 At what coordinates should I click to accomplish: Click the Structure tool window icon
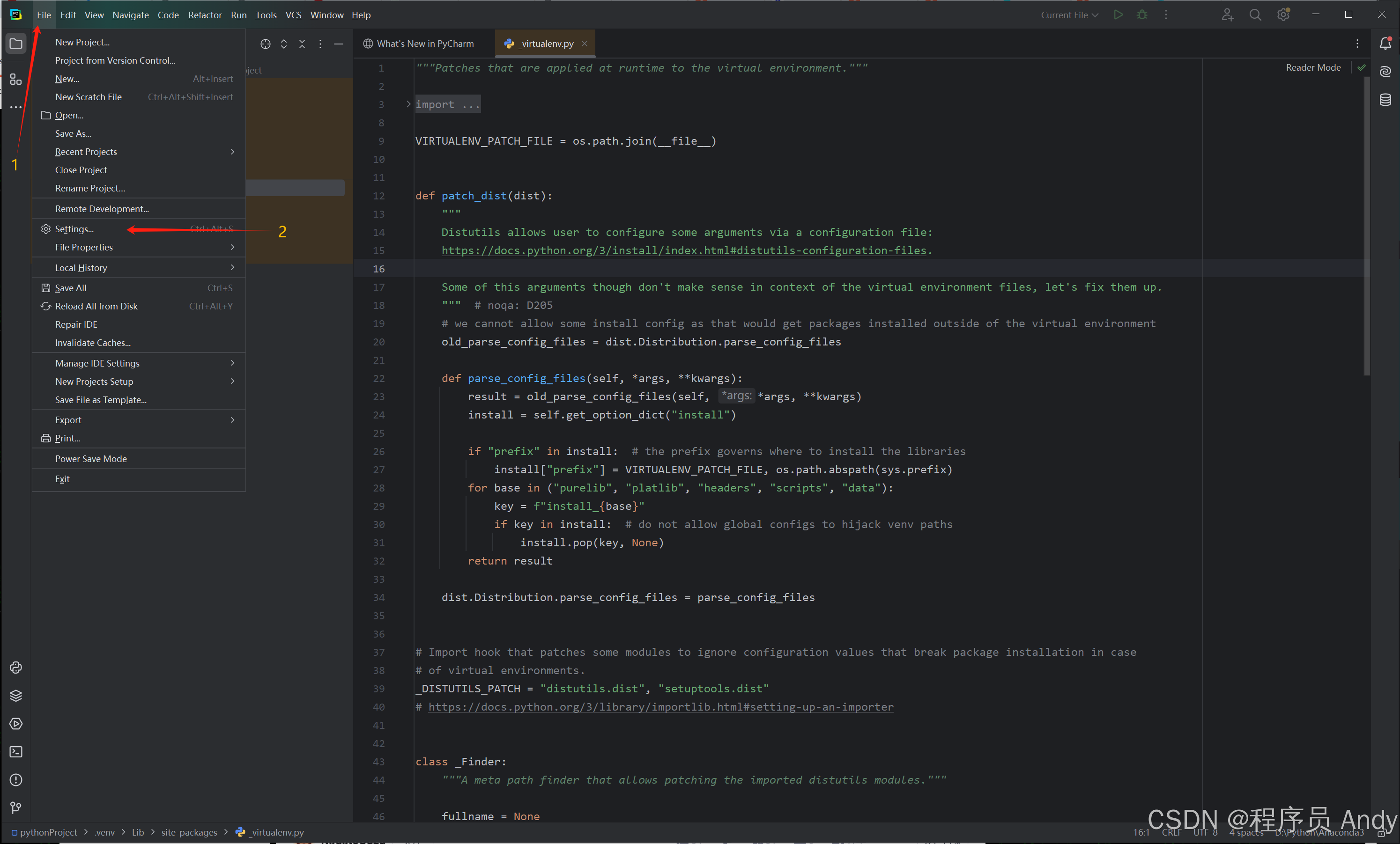16,80
